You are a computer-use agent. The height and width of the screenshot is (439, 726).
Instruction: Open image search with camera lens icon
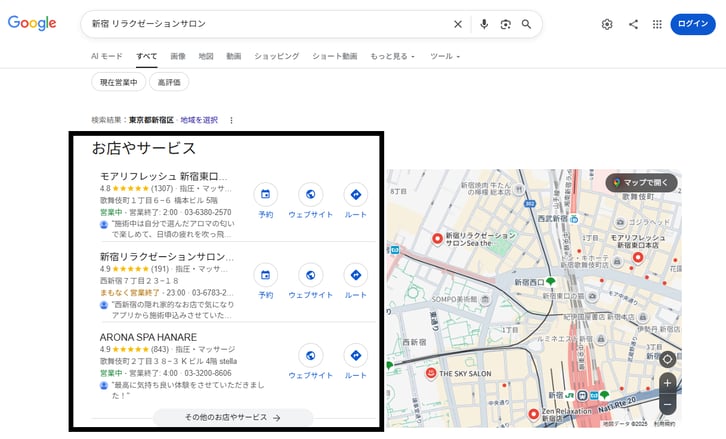pos(505,24)
